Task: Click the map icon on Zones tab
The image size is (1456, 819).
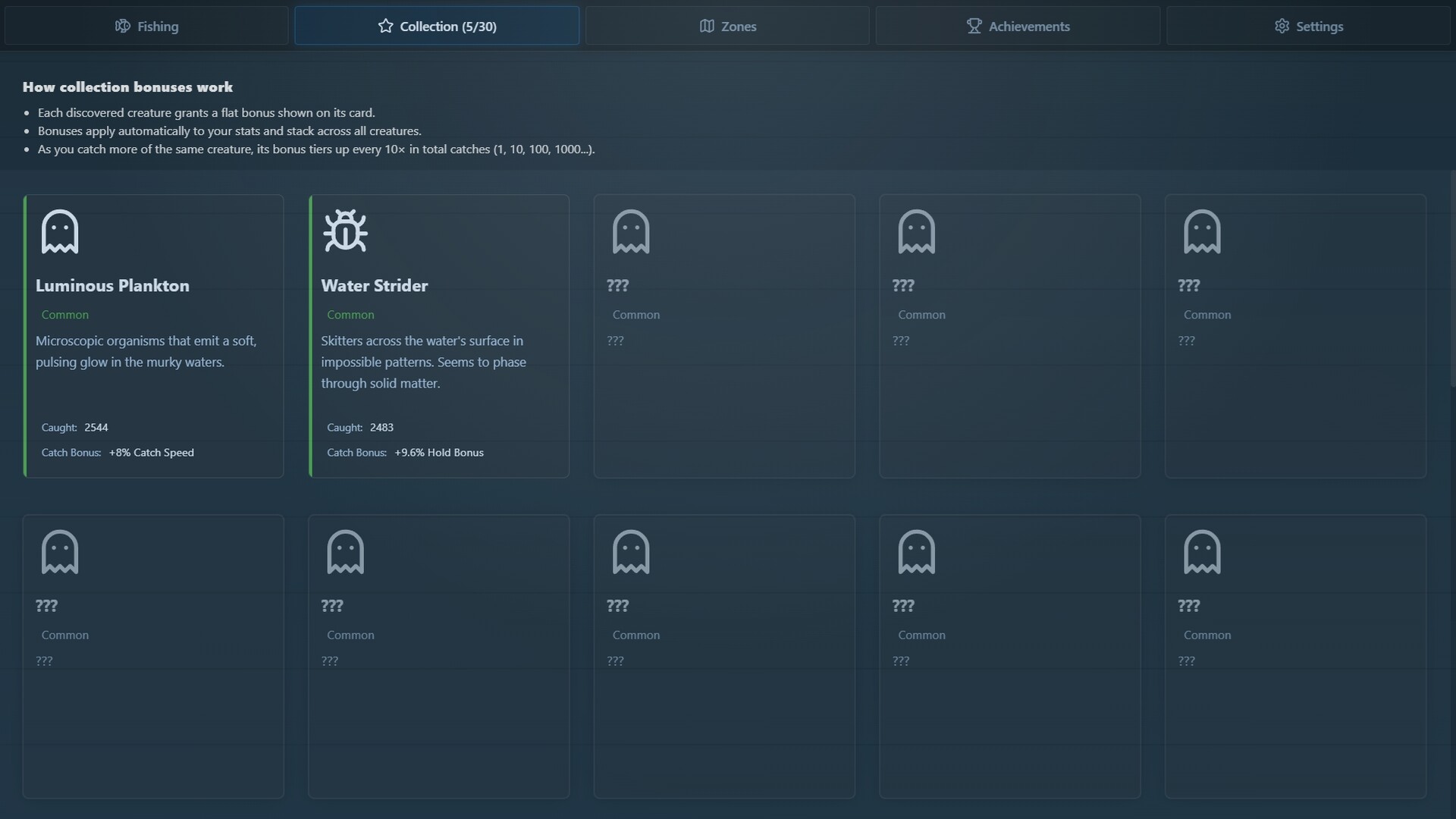Action: point(707,26)
